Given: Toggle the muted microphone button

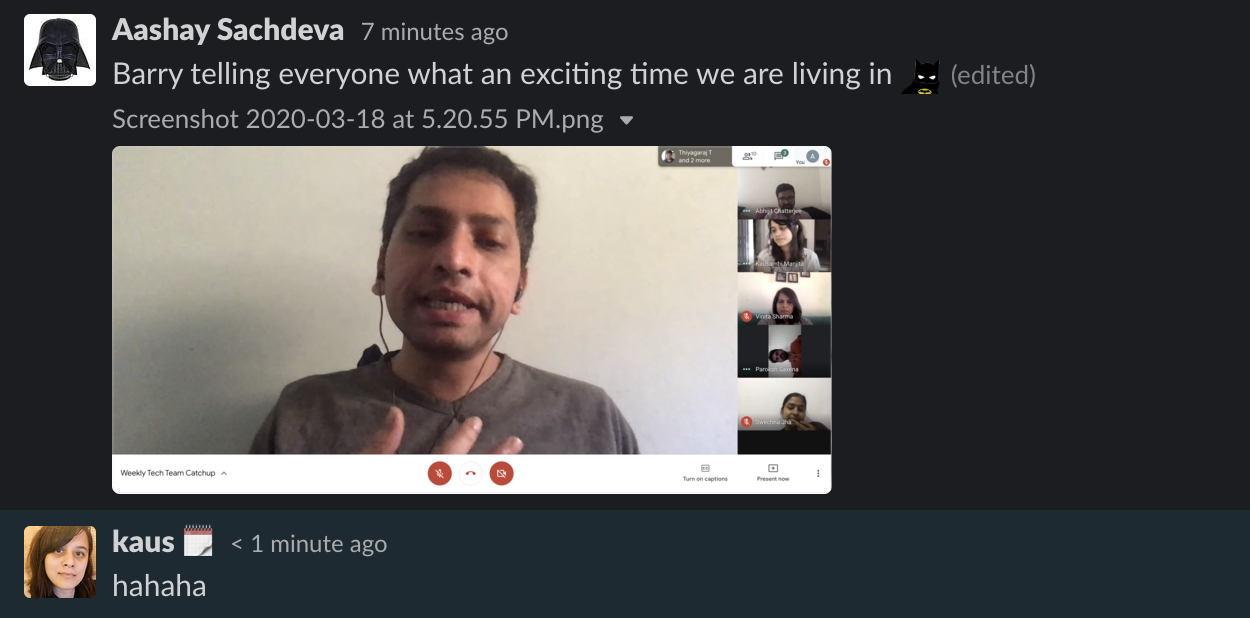Looking at the screenshot, I should [x=439, y=473].
